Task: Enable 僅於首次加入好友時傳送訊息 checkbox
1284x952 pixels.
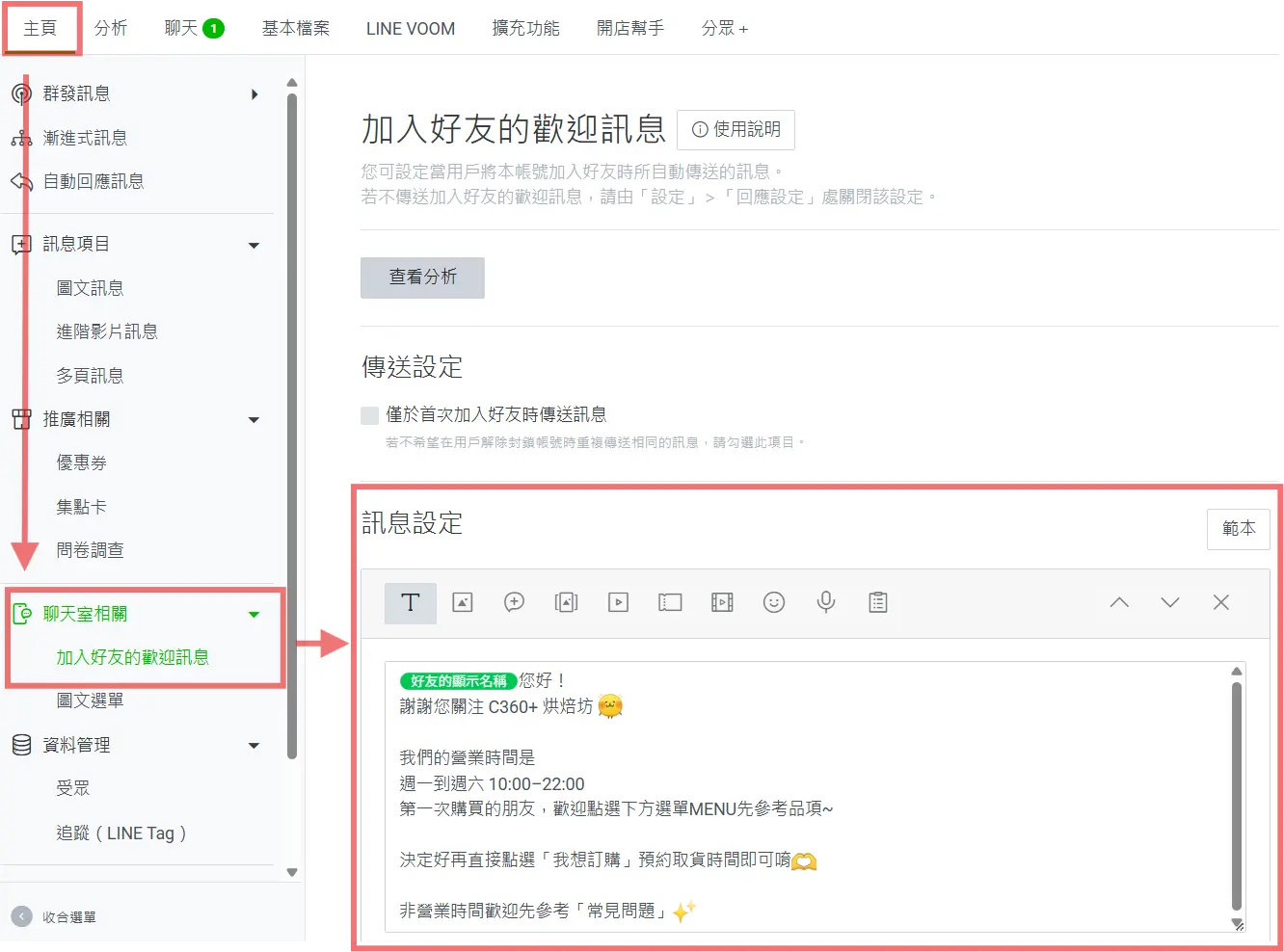Action: click(x=369, y=415)
